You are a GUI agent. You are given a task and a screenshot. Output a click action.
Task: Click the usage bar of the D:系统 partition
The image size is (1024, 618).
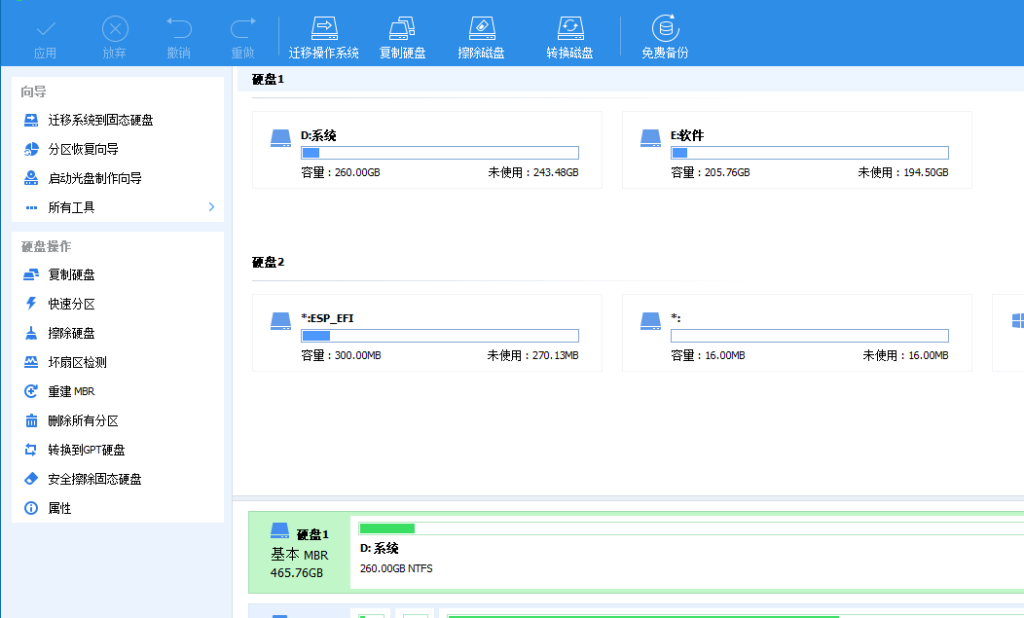(x=439, y=153)
